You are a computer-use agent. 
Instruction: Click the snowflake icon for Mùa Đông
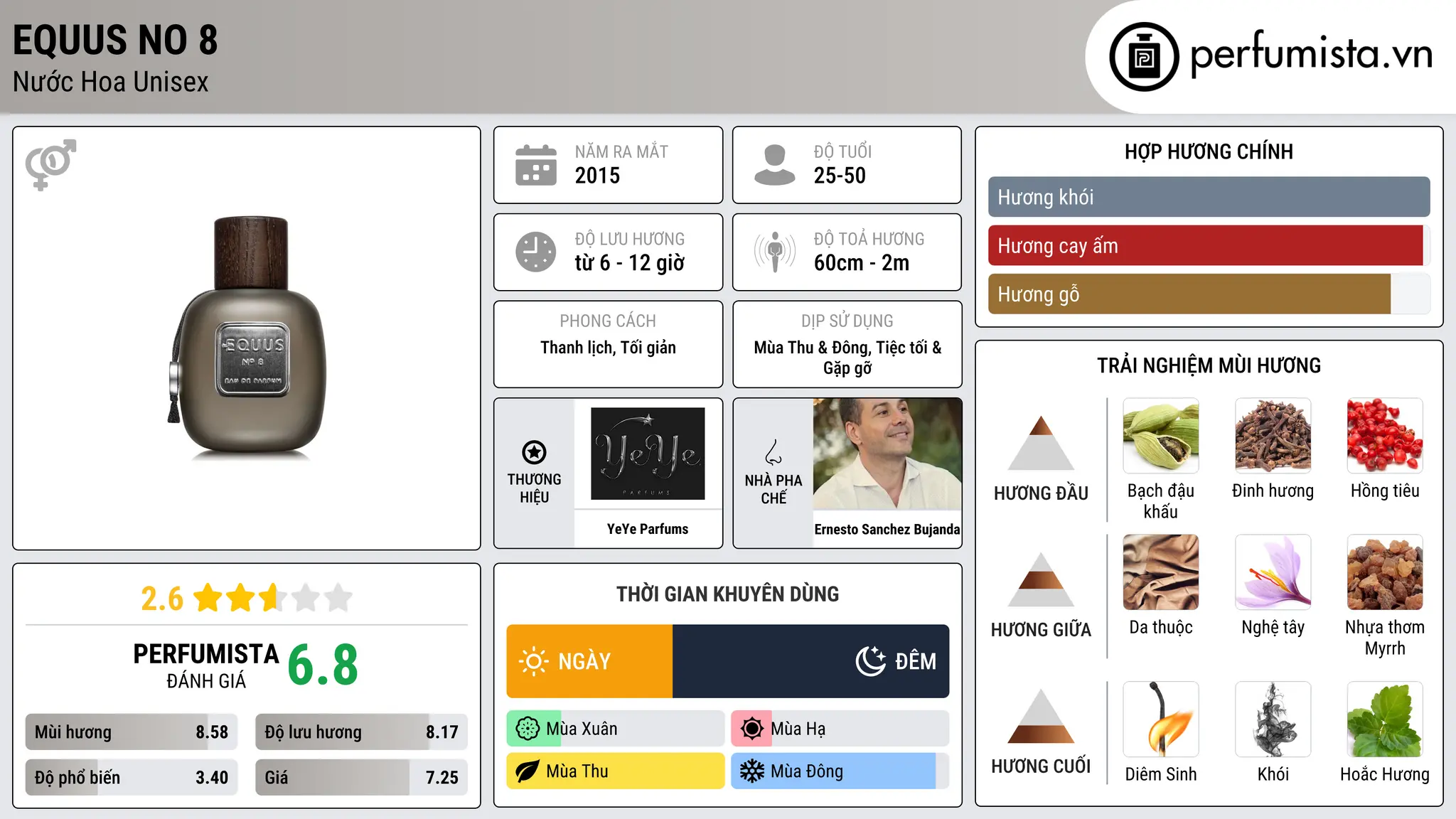[x=752, y=771]
